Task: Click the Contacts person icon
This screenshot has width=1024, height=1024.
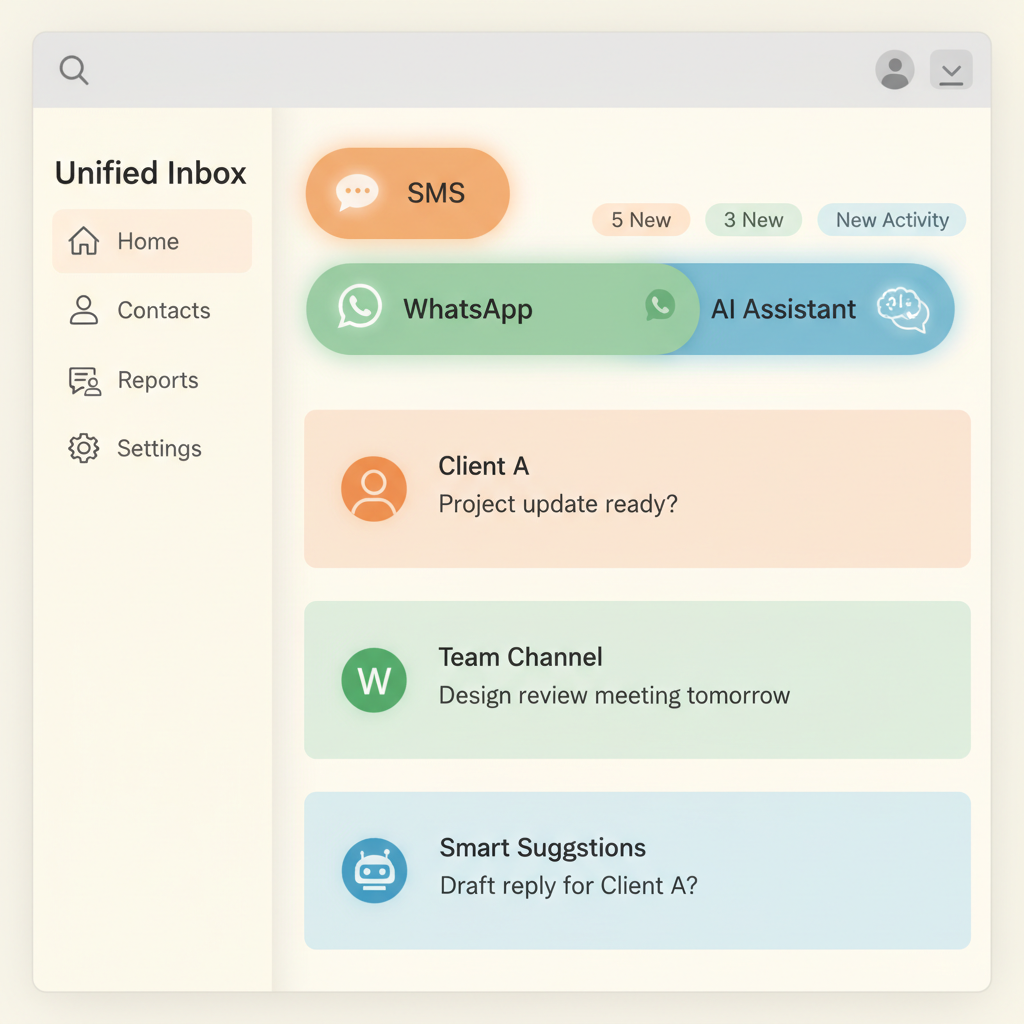Action: point(84,310)
